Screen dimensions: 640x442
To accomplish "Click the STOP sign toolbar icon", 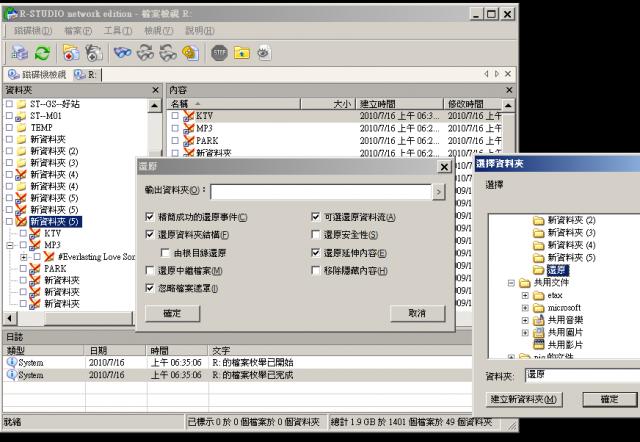I will pyautogui.click(x=220, y=53).
